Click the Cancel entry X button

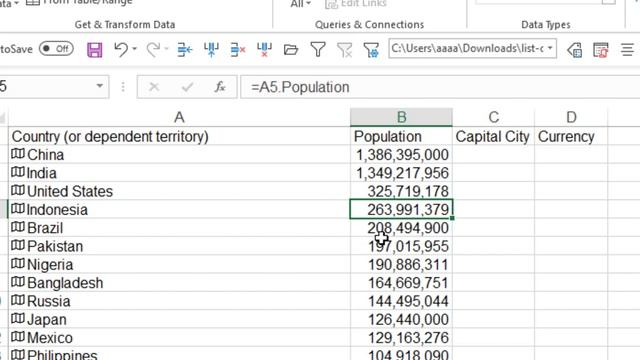[154, 87]
